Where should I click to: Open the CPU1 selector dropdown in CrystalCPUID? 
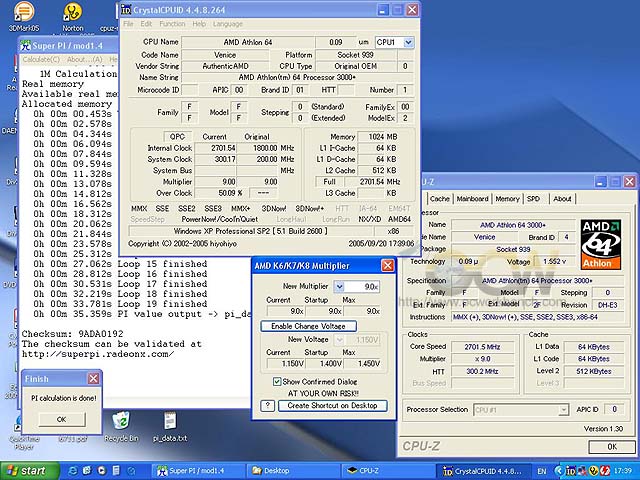[x=407, y=42]
